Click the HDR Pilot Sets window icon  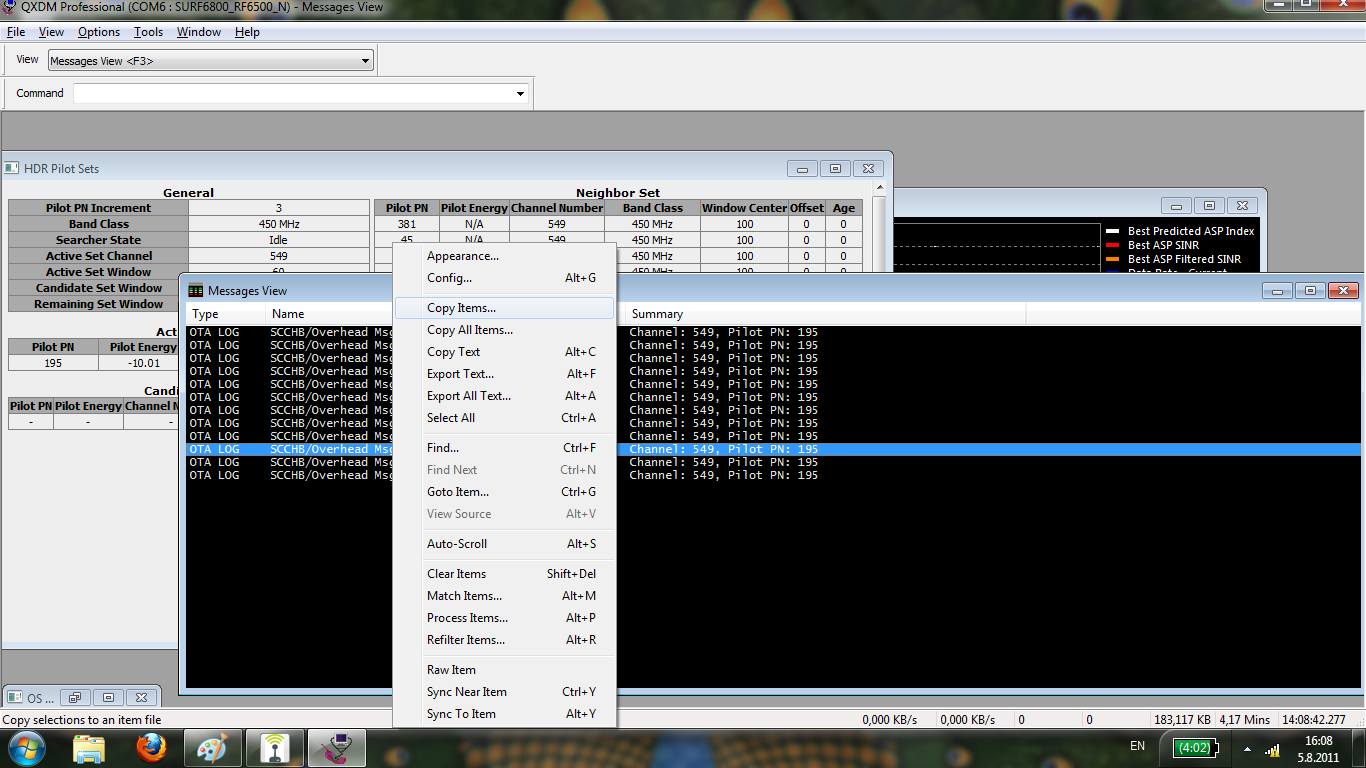pos(12,168)
